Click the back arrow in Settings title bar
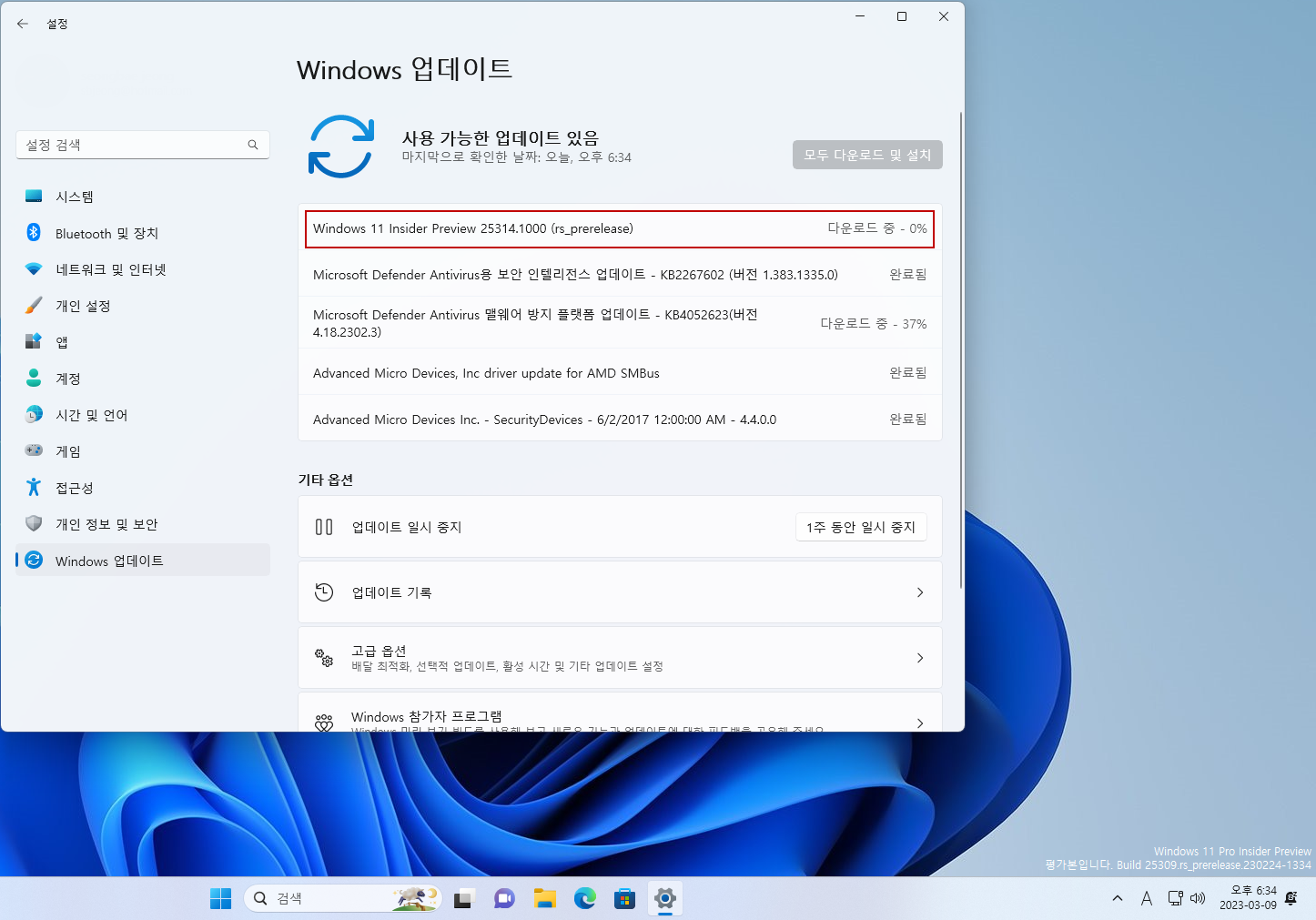This screenshot has width=1316, height=920. click(23, 24)
